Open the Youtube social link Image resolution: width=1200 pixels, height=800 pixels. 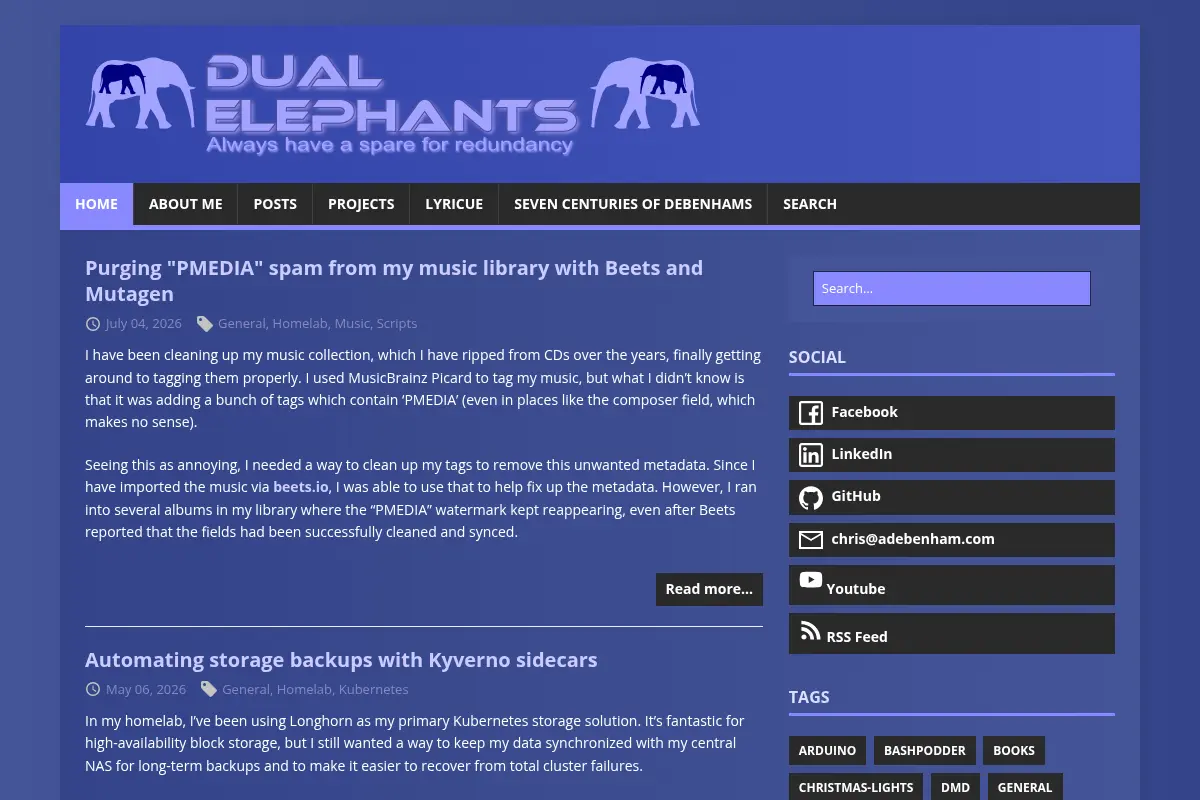(952, 585)
